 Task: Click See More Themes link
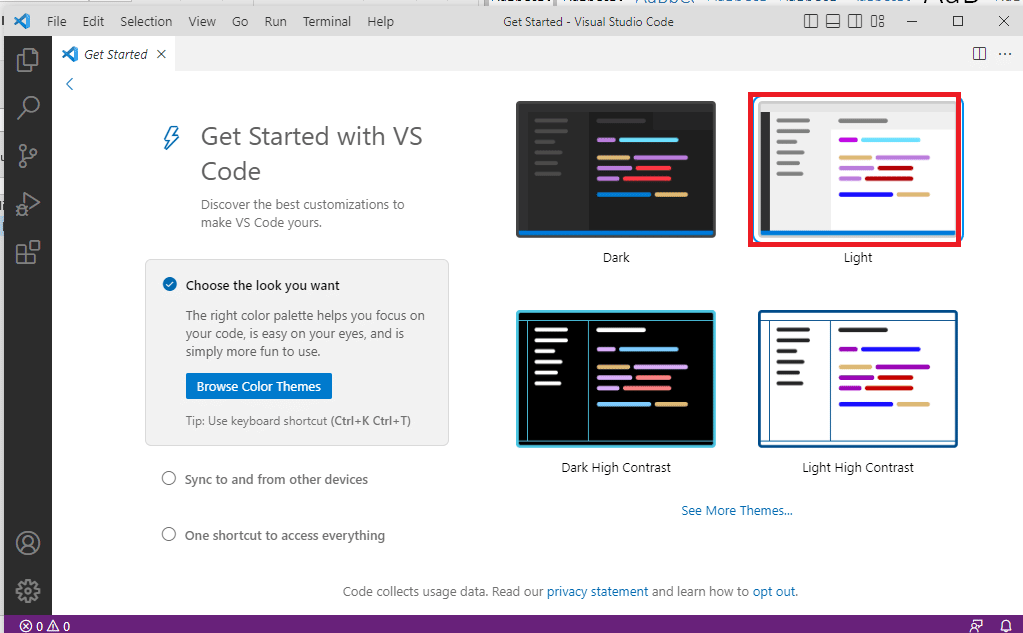coord(737,510)
